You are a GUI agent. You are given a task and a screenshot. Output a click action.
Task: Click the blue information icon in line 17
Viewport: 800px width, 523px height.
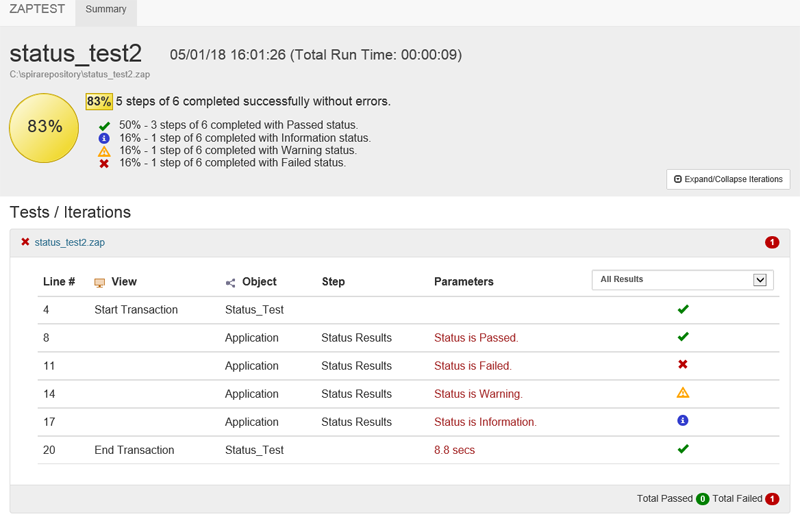point(683,421)
